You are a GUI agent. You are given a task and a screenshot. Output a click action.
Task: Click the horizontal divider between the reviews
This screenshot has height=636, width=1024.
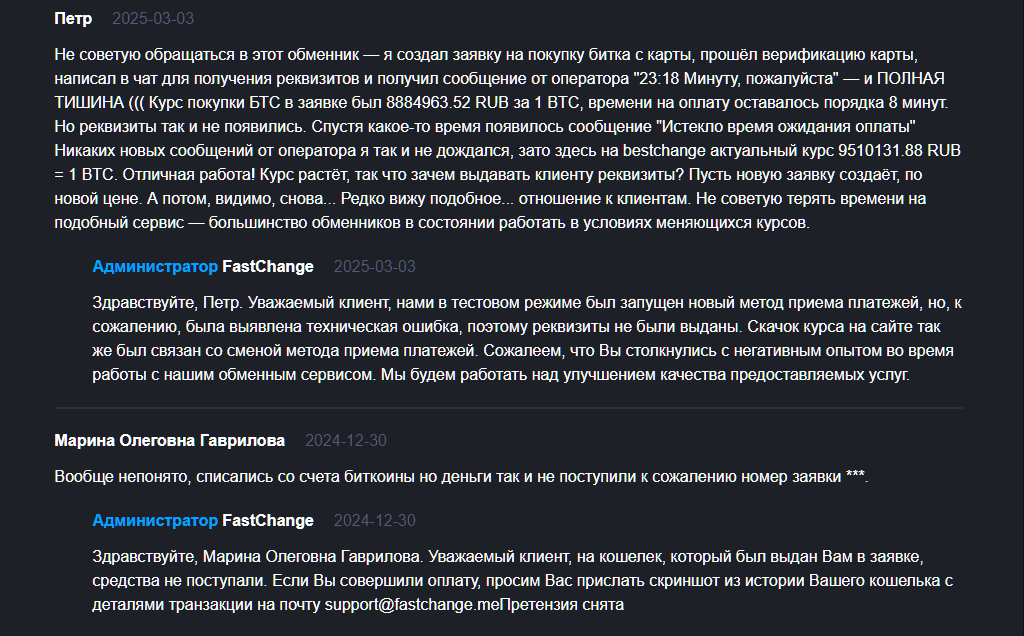tap(508, 408)
